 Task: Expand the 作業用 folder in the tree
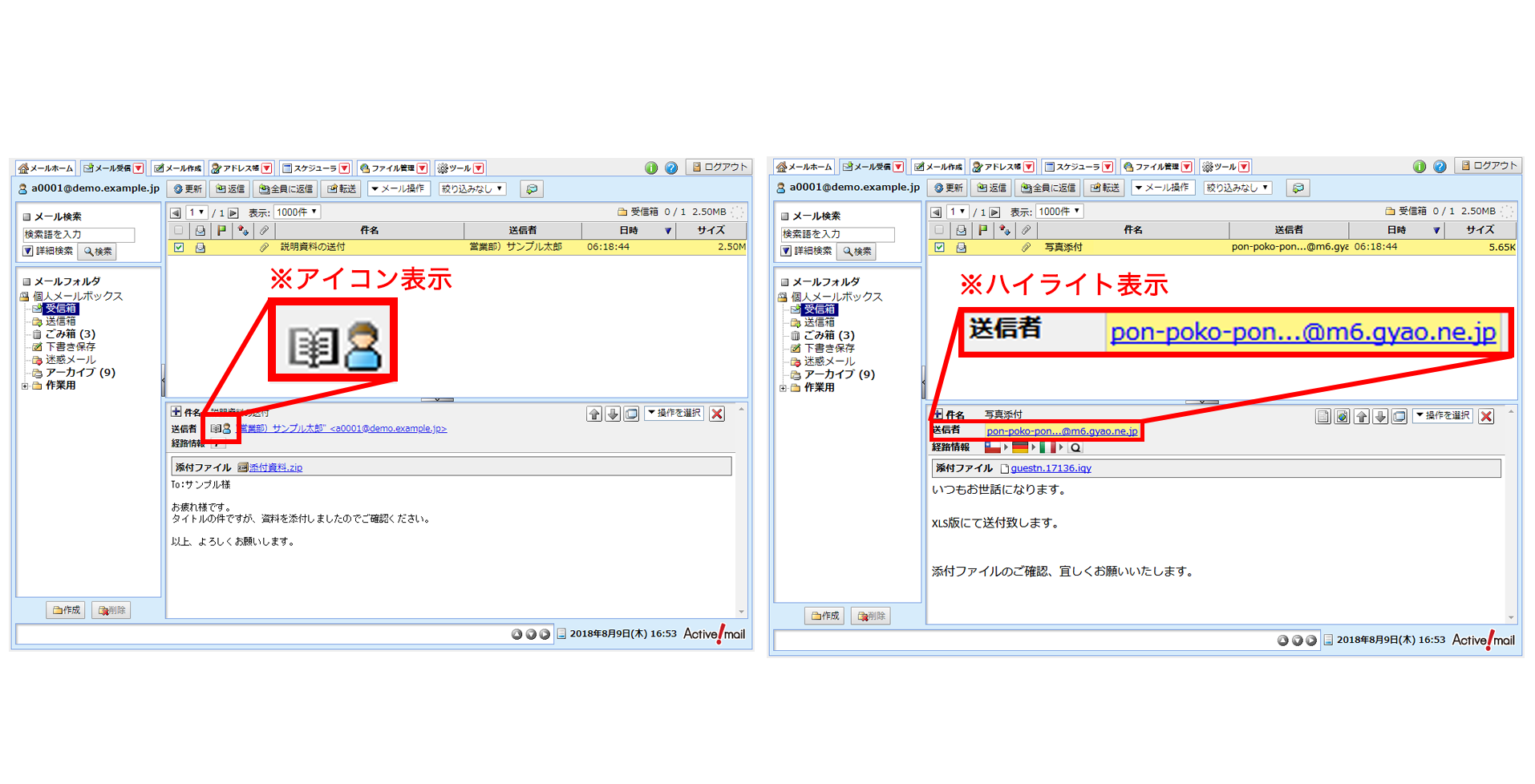(25, 385)
